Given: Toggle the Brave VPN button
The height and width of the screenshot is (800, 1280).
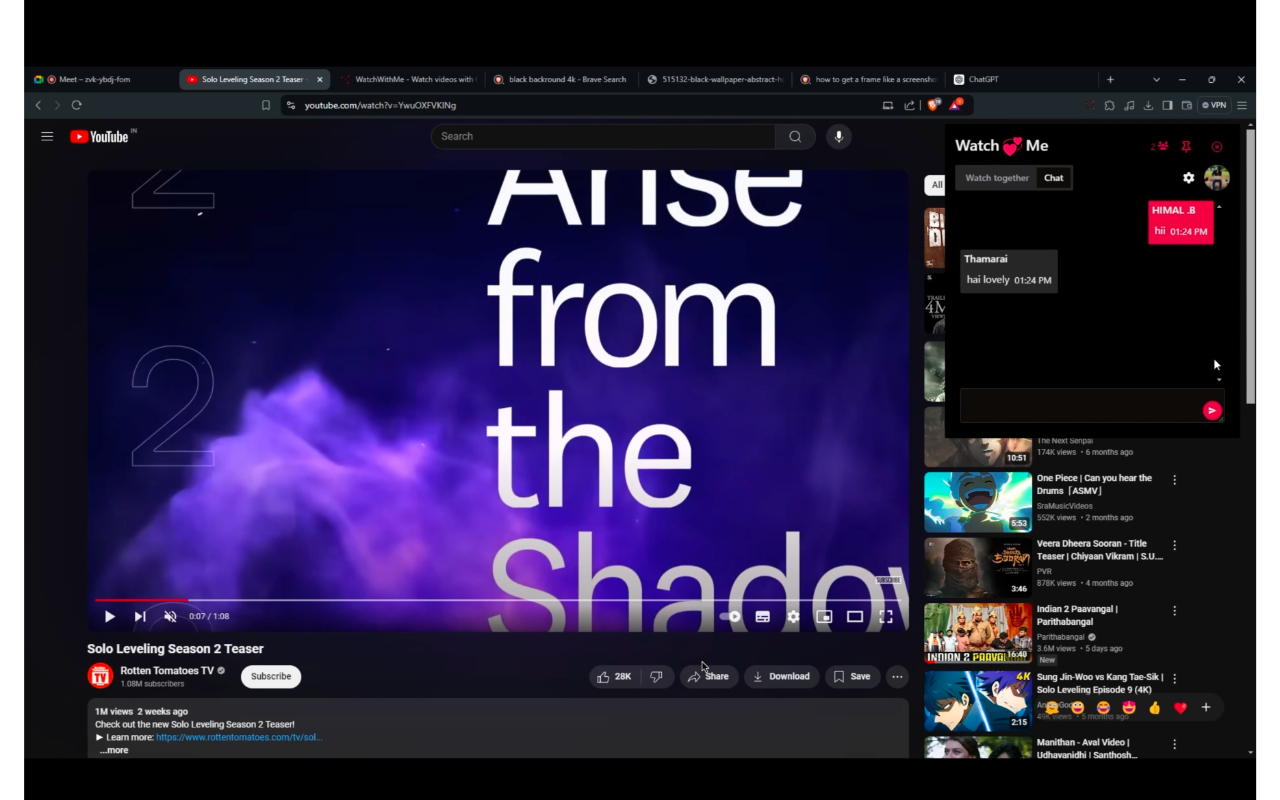Looking at the screenshot, I should tap(1215, 105).
